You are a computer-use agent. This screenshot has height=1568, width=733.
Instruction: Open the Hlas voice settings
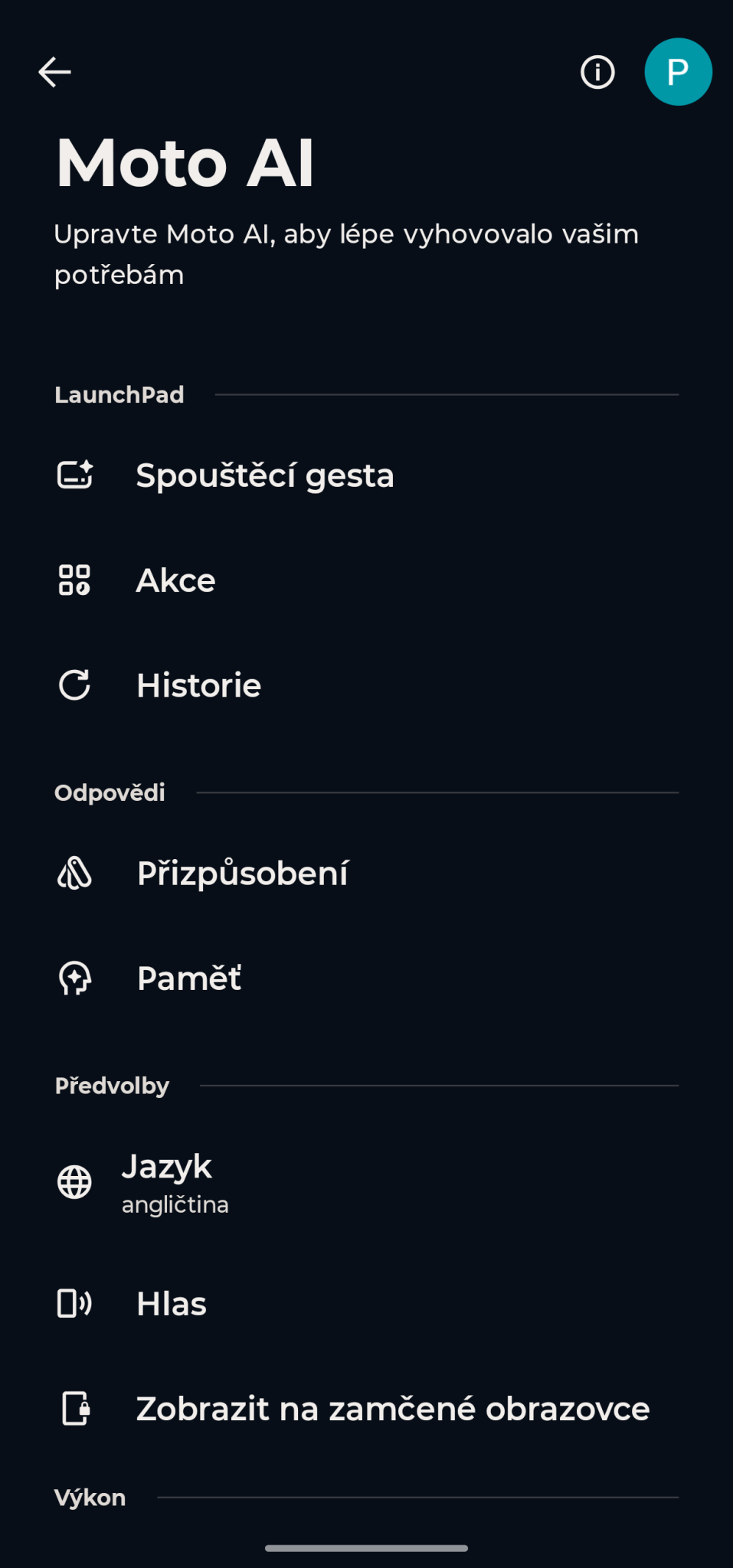click(172, 1304)
